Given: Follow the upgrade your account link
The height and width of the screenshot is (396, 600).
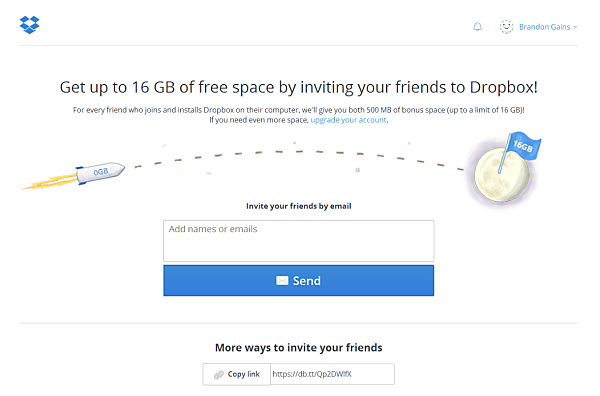Looking at the screenshot, I should [348, 120].
